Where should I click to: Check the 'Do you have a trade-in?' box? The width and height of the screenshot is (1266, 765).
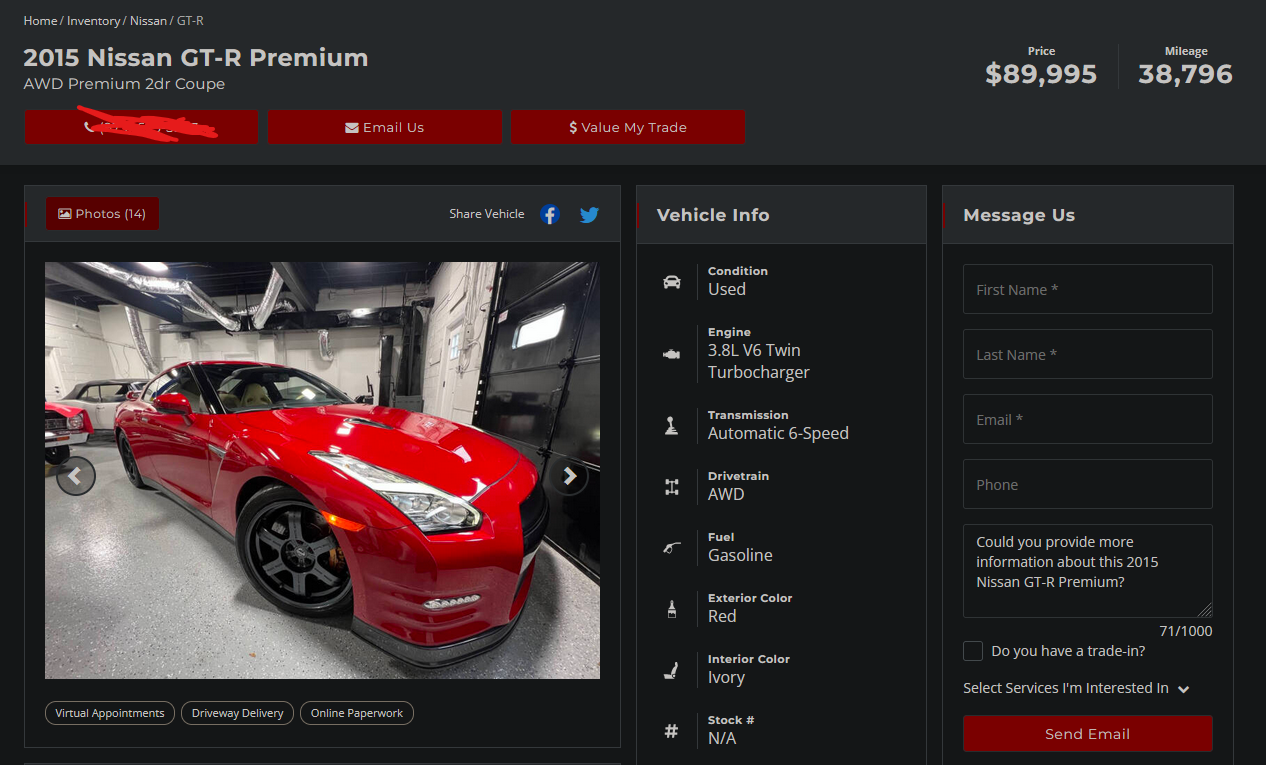[x=973, y=651]
